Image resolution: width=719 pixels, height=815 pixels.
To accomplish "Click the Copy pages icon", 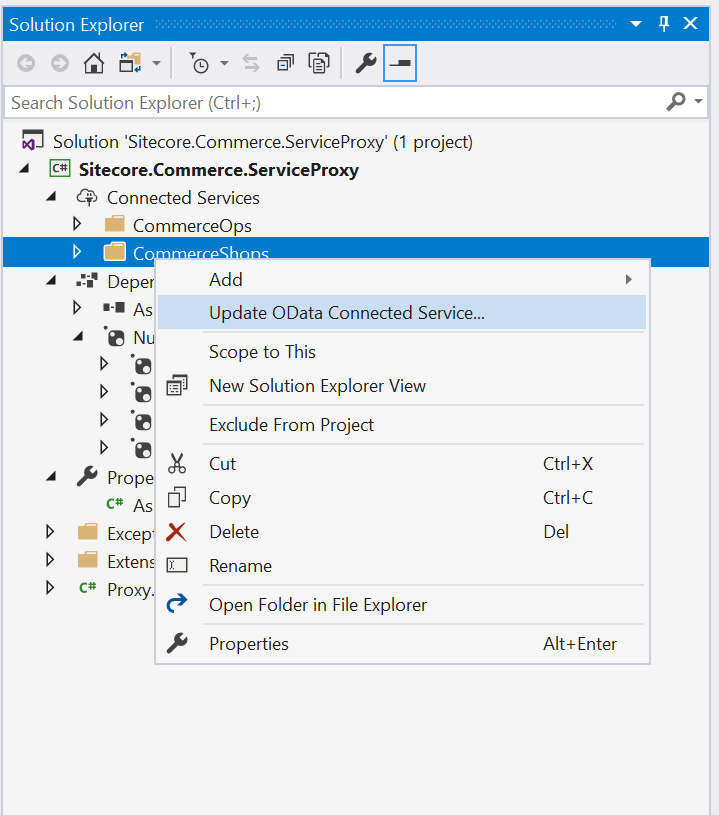I will (x=177, y=497).
